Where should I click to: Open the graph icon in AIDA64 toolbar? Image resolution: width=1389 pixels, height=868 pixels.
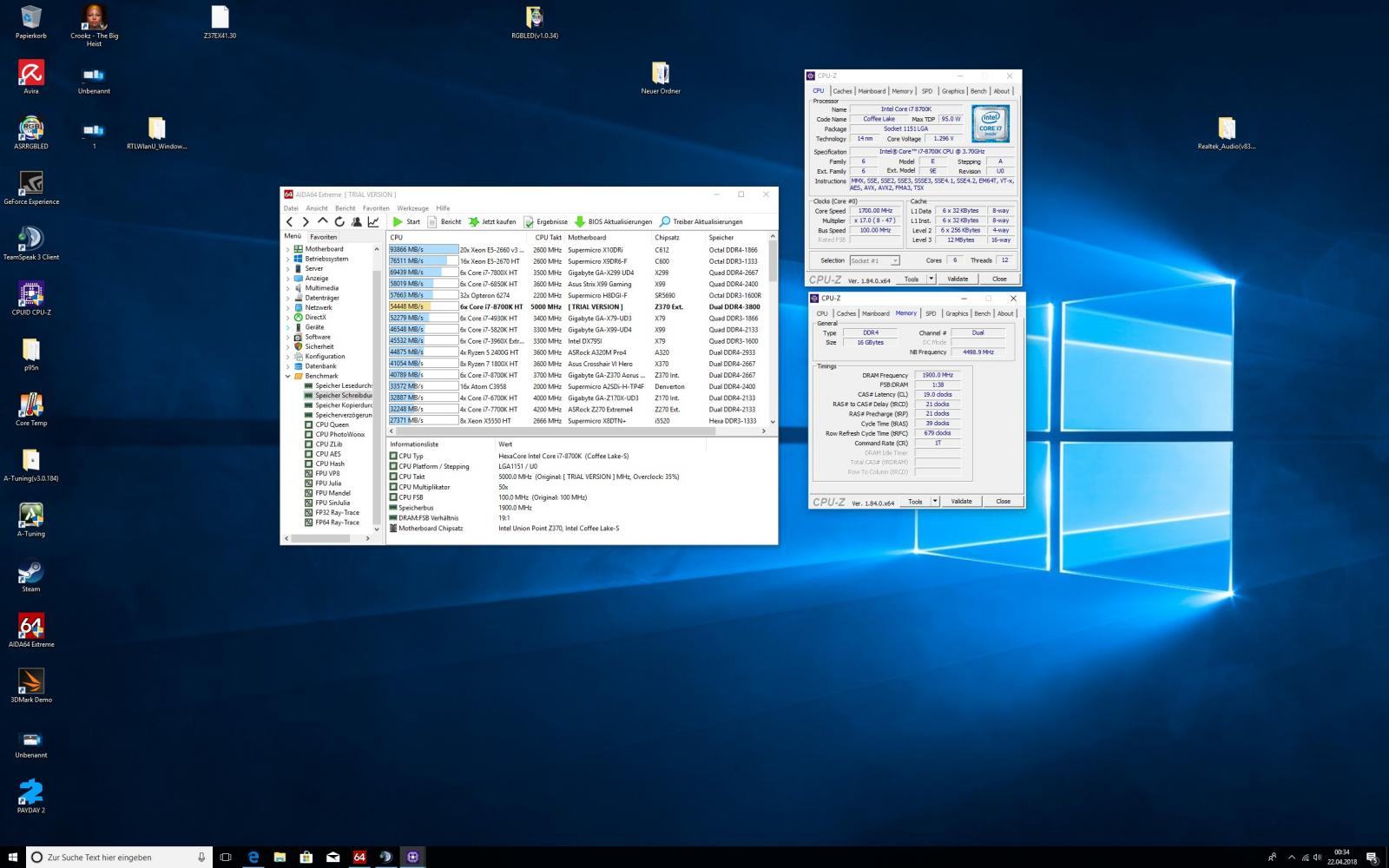(x=373, y=221)
